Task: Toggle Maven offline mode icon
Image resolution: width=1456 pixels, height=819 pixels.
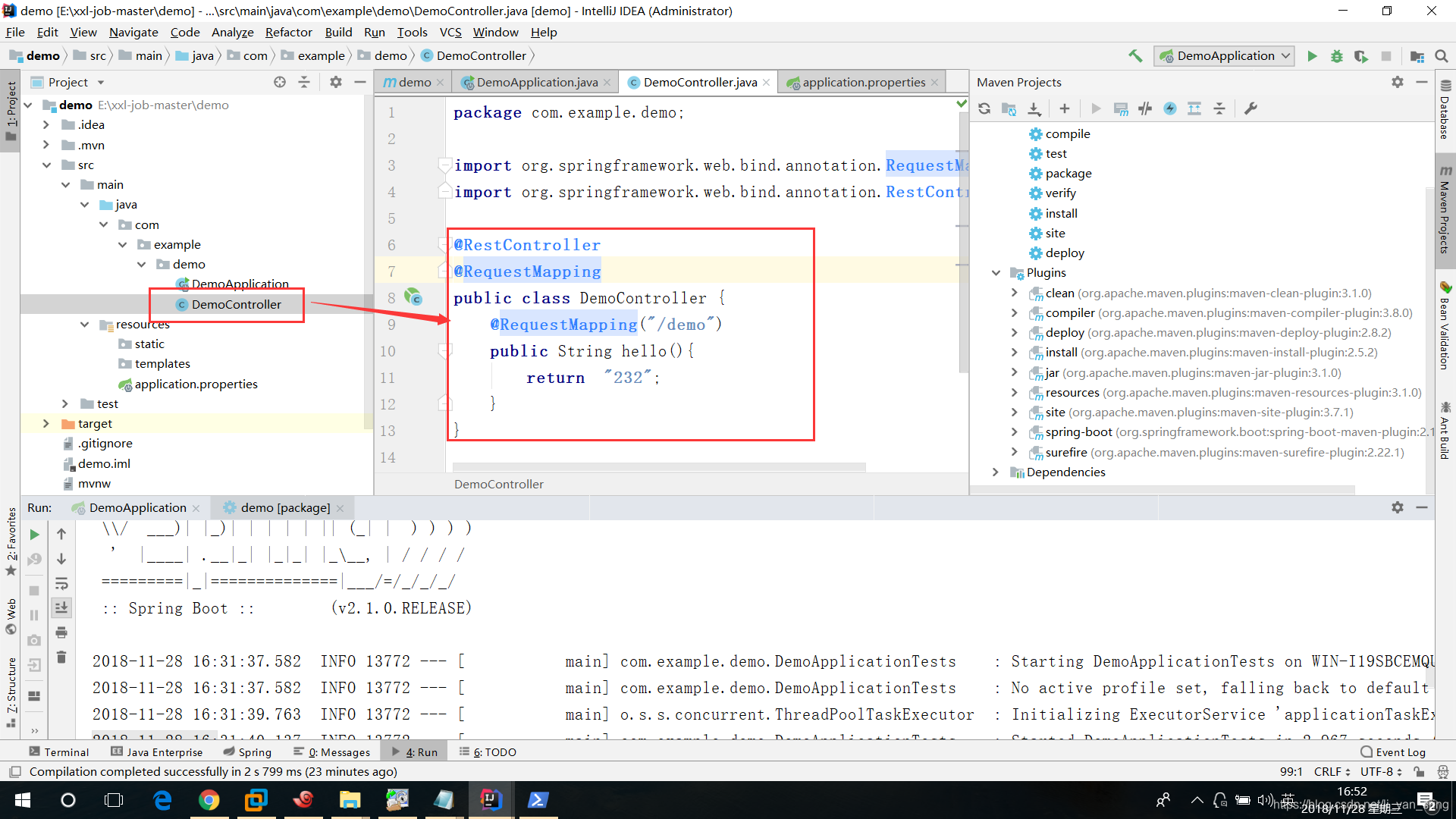Action: click(1145, 108)
